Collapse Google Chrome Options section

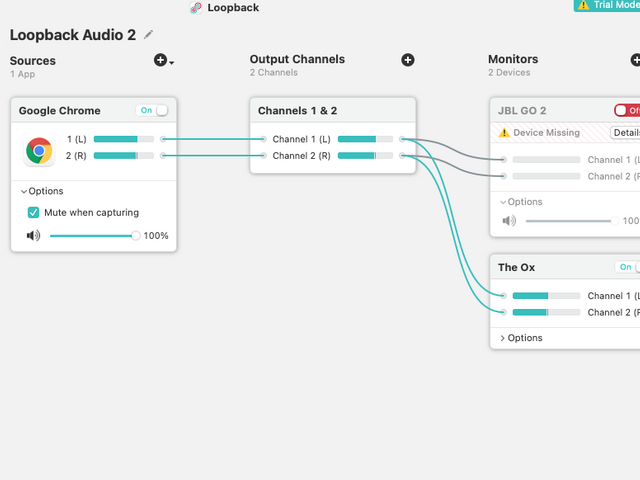tap(24, 191)
